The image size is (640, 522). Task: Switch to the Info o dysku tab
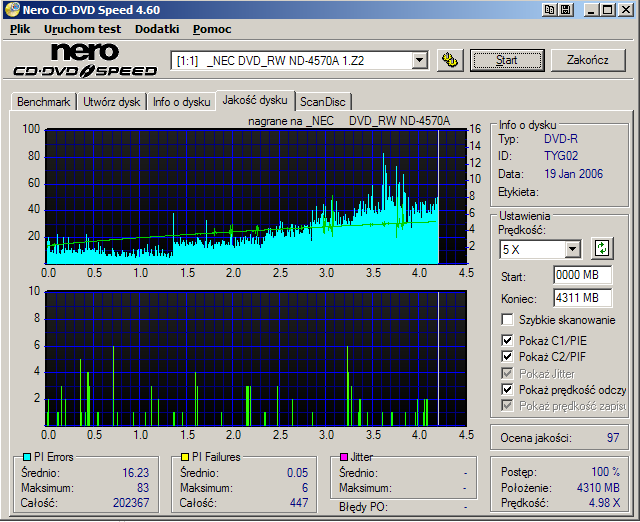click(x=182, y=102)
